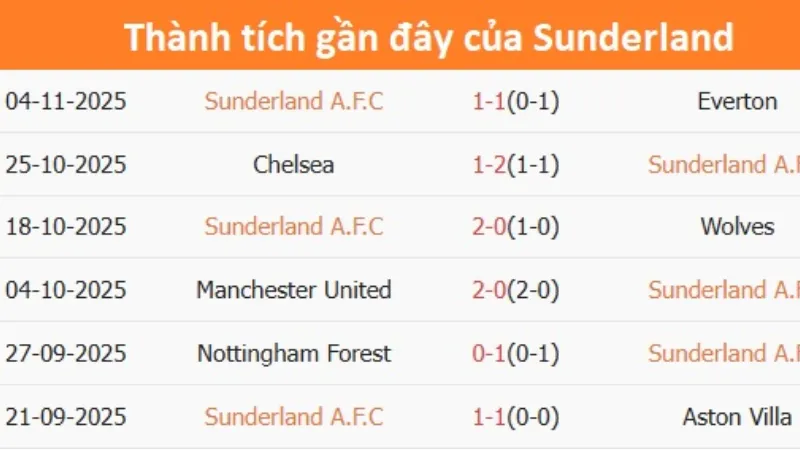Open Sunderland A.F.C in the Wolves row
Image resolution: width=800 pixels, height=450 pixels.
point(293,226)
